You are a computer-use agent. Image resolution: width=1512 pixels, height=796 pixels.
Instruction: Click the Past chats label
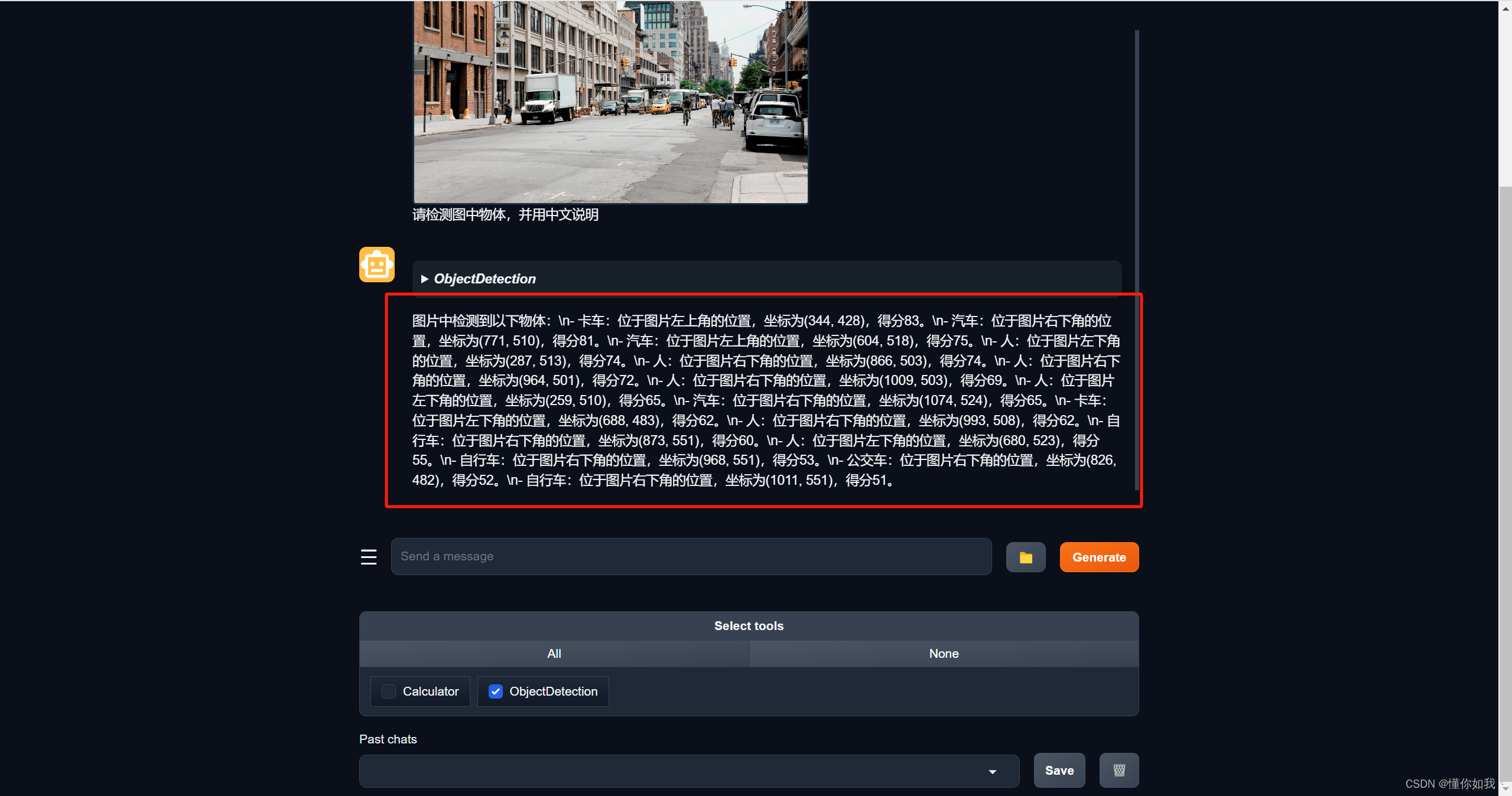coord(388,739)
